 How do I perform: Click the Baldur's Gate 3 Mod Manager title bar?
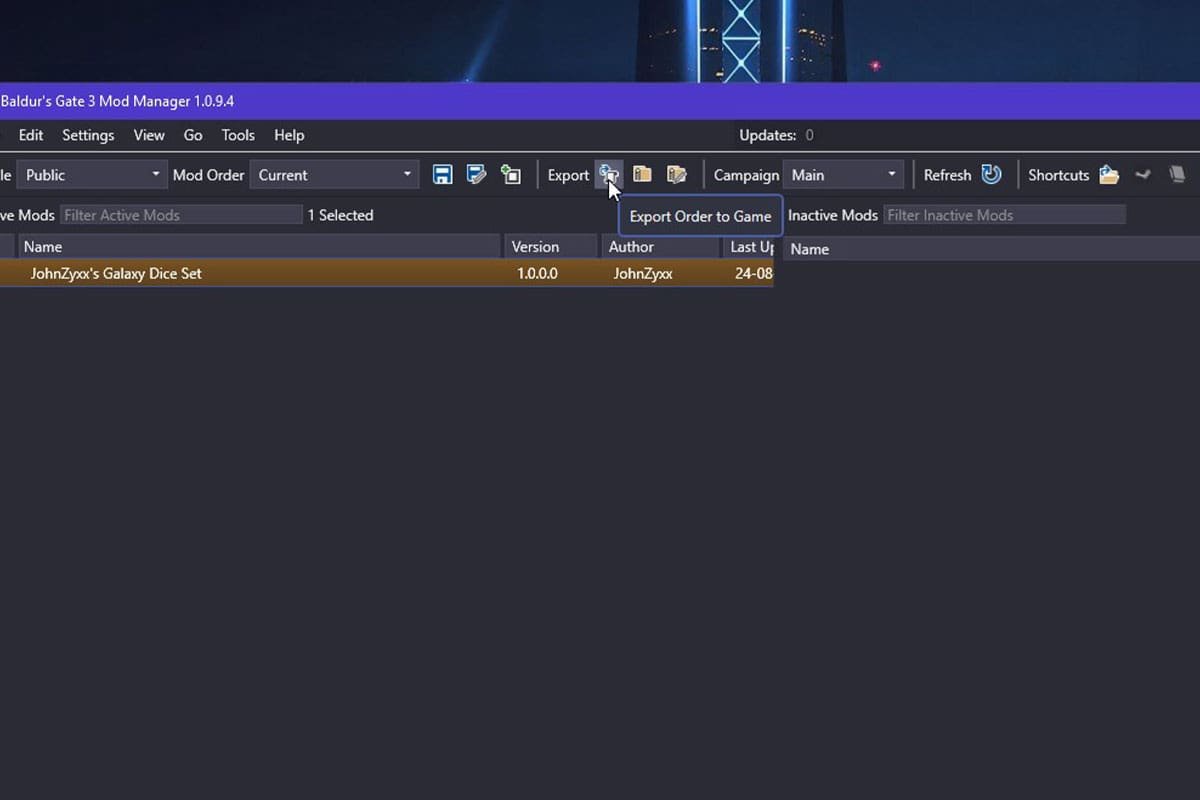600,101
